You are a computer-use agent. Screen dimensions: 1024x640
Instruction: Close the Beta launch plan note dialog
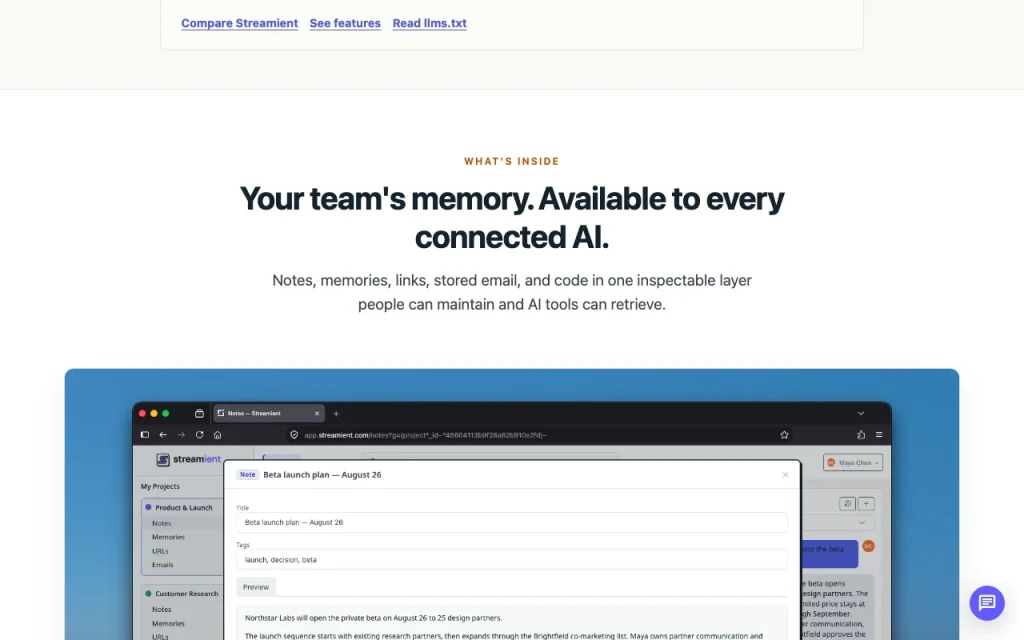click(785, 475)
